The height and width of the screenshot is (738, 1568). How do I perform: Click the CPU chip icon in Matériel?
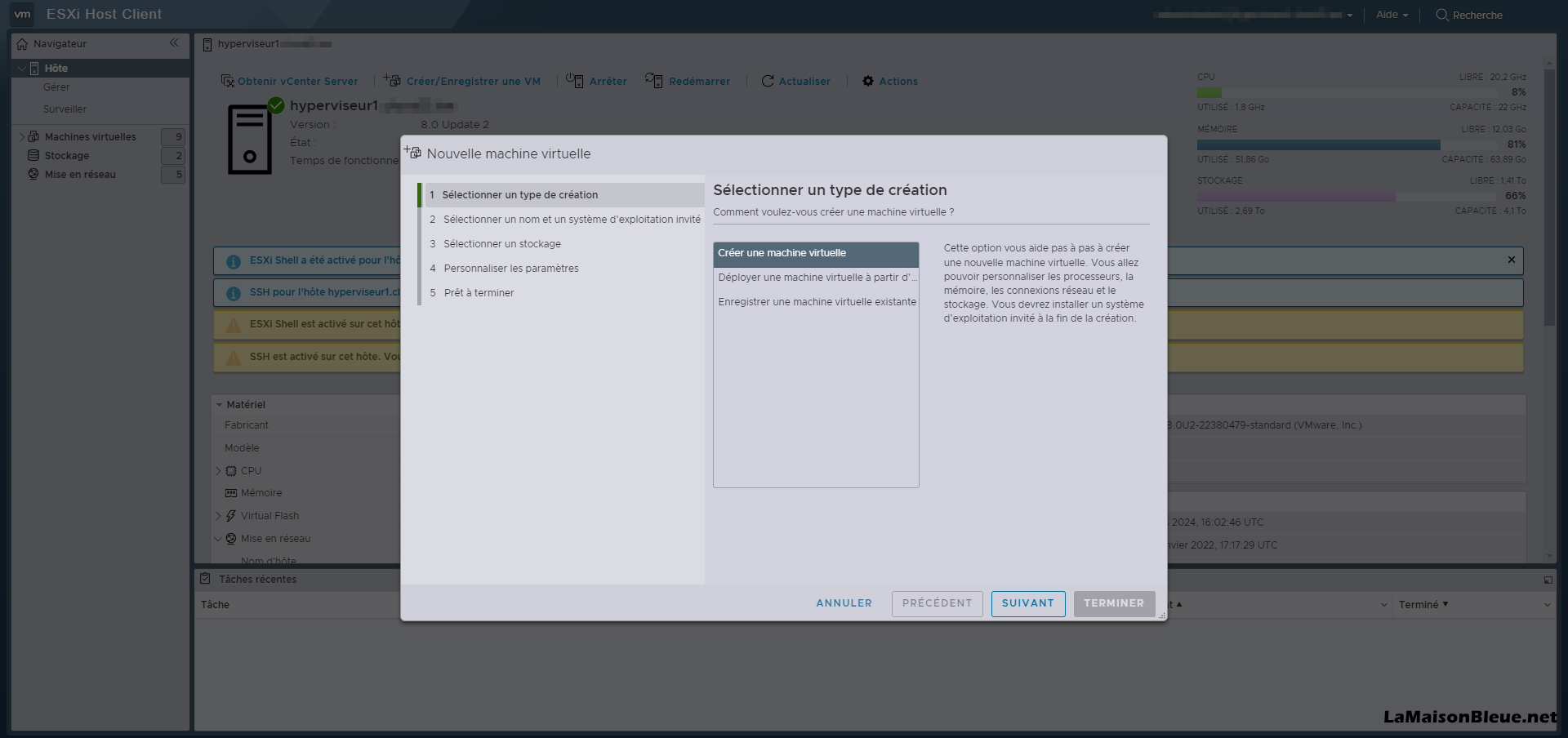[231, 471]
